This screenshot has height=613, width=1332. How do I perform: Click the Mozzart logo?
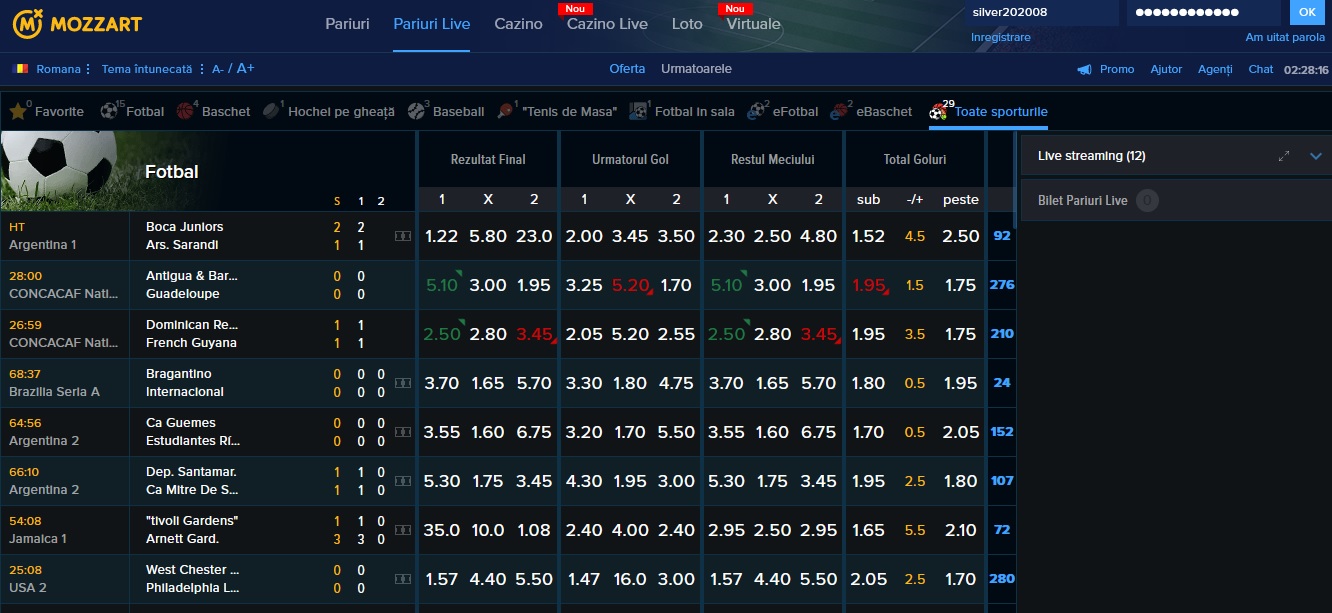pos(77,23)
